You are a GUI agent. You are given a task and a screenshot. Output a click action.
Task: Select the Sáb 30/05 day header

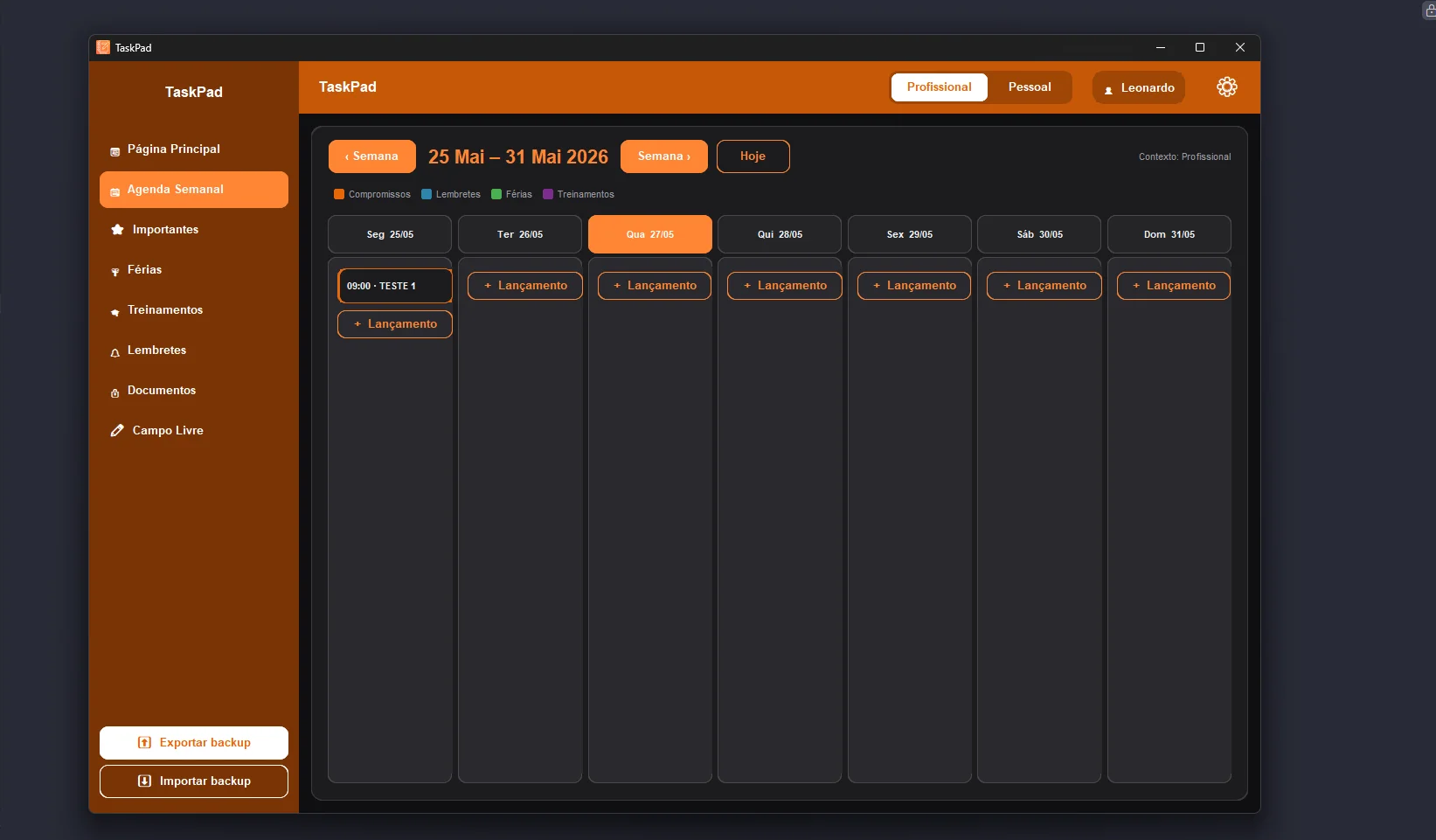tap(1039, 234)
